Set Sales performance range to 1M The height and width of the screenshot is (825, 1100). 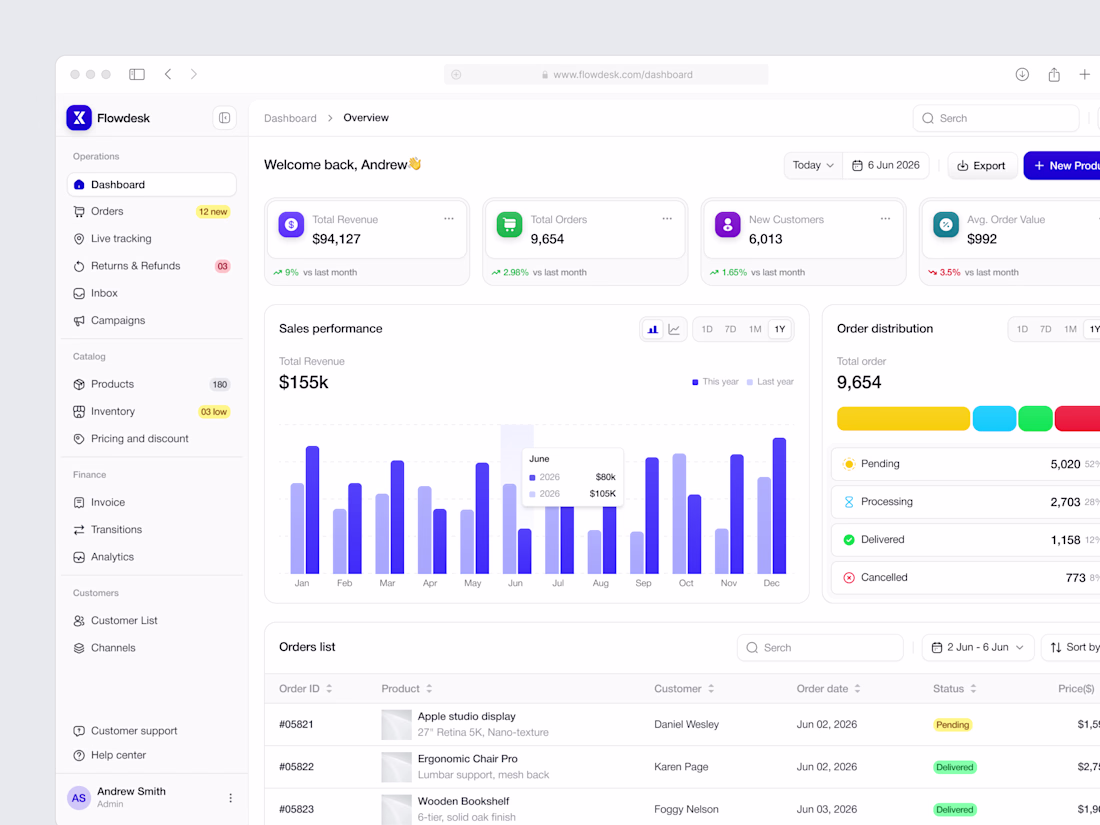pos(755,329)
